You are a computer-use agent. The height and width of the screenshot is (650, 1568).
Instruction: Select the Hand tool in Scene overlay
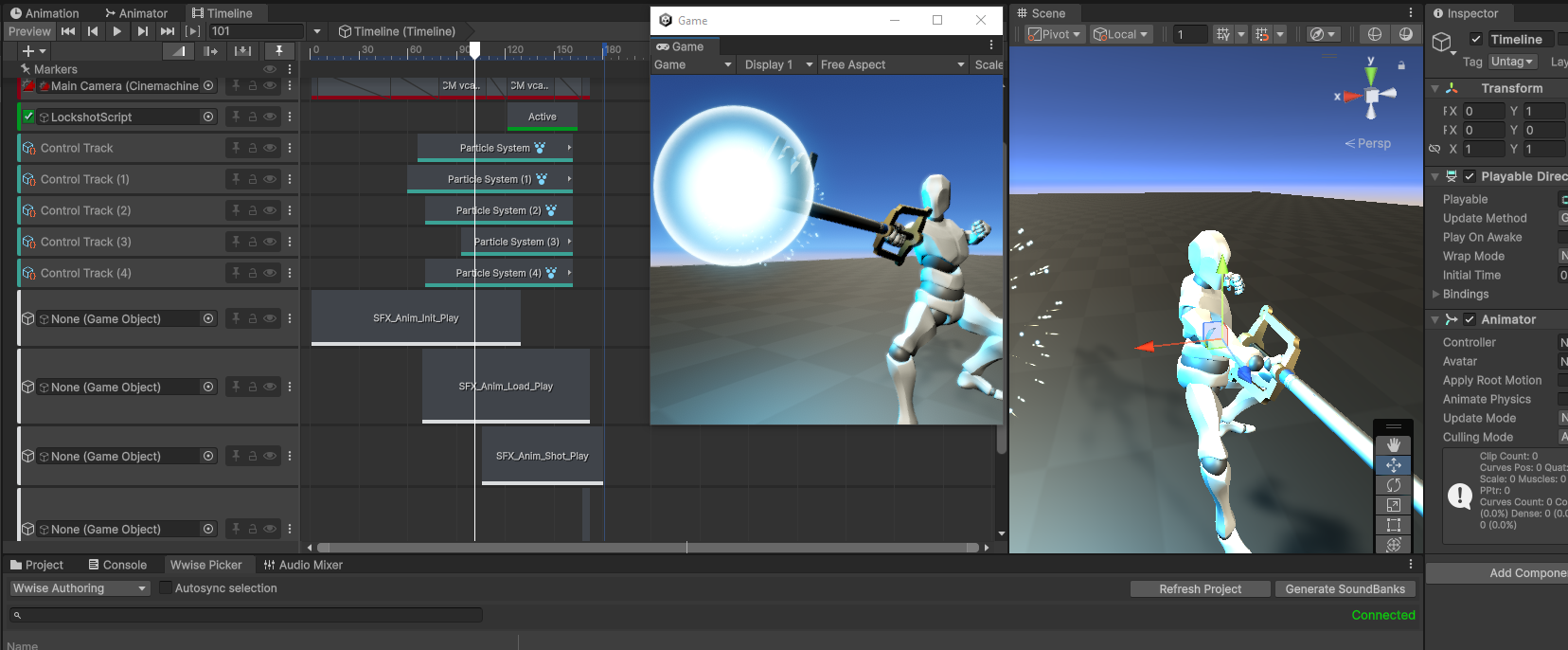tap(1393, 444)
